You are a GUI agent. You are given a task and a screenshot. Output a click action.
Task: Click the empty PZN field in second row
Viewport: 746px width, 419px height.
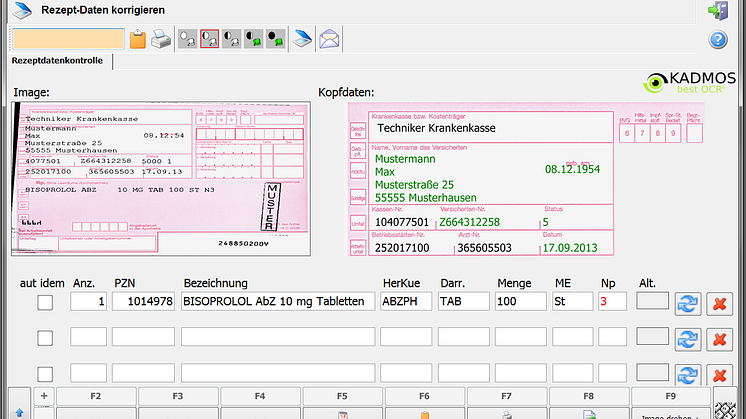[143, 337]
